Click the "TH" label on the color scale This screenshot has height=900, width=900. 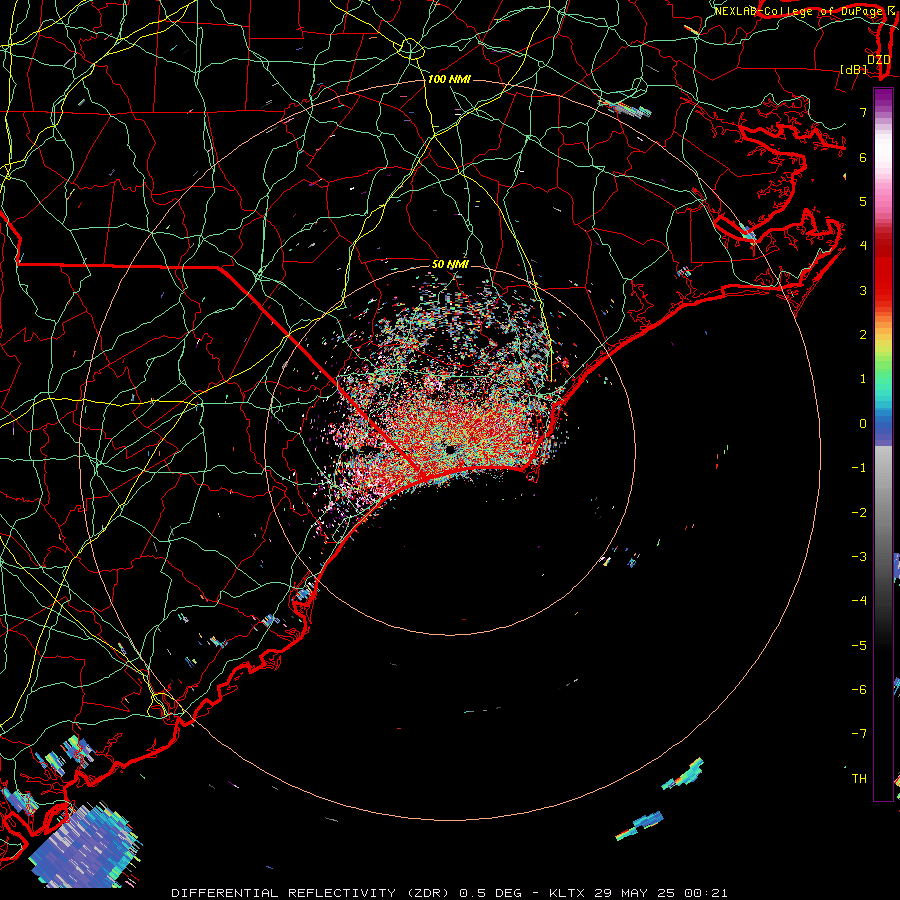(x=859, y=779)
